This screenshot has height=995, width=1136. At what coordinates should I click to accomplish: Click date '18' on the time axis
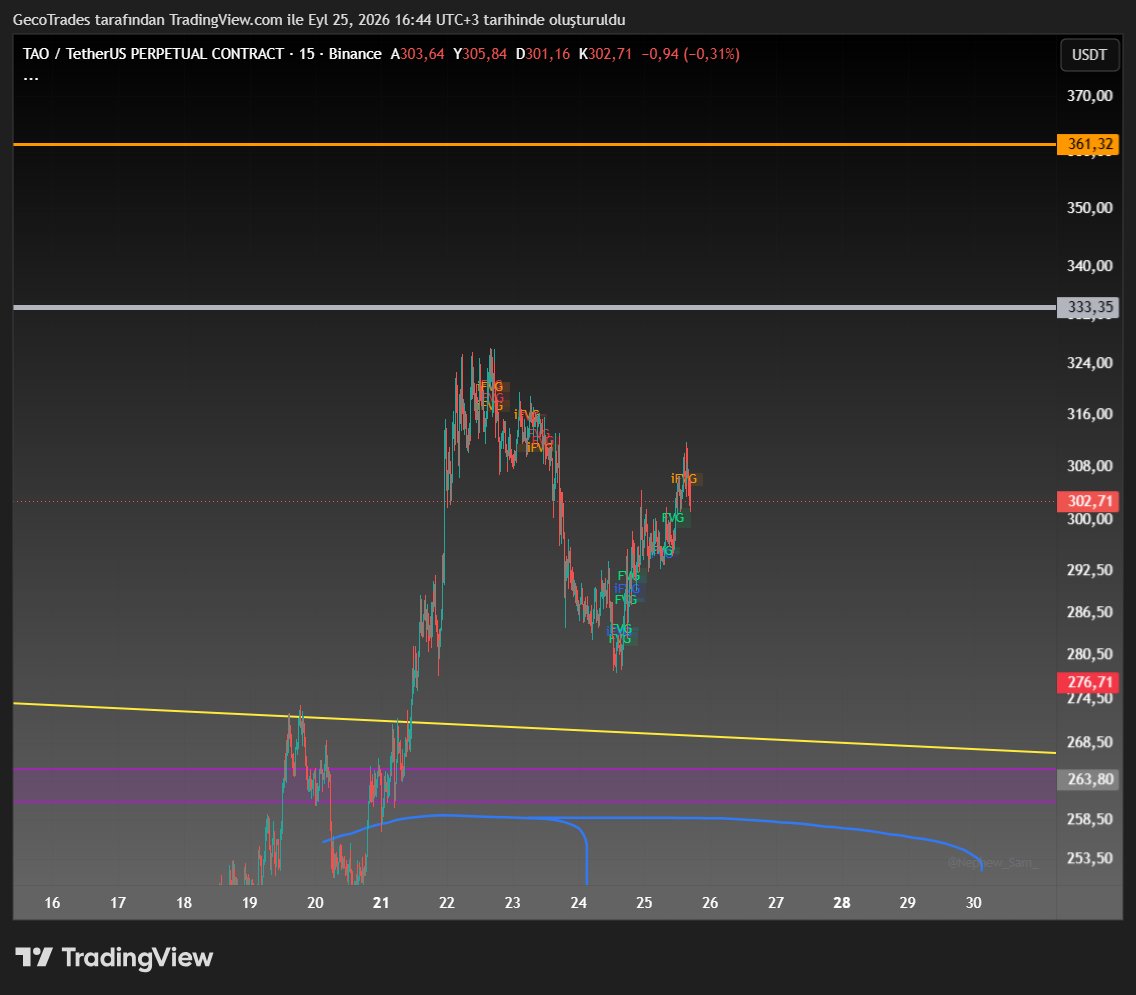(x=184, y=903)
